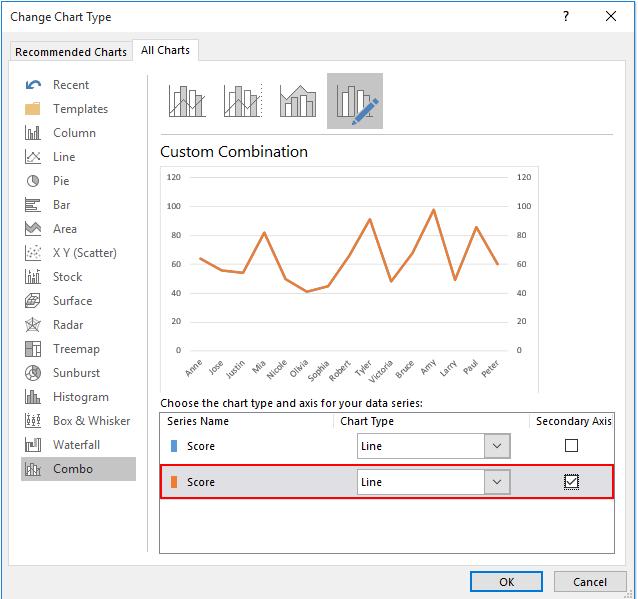Screen dimensions: 638x599
Task: Select the Templates category label
Action: (81, 109)
